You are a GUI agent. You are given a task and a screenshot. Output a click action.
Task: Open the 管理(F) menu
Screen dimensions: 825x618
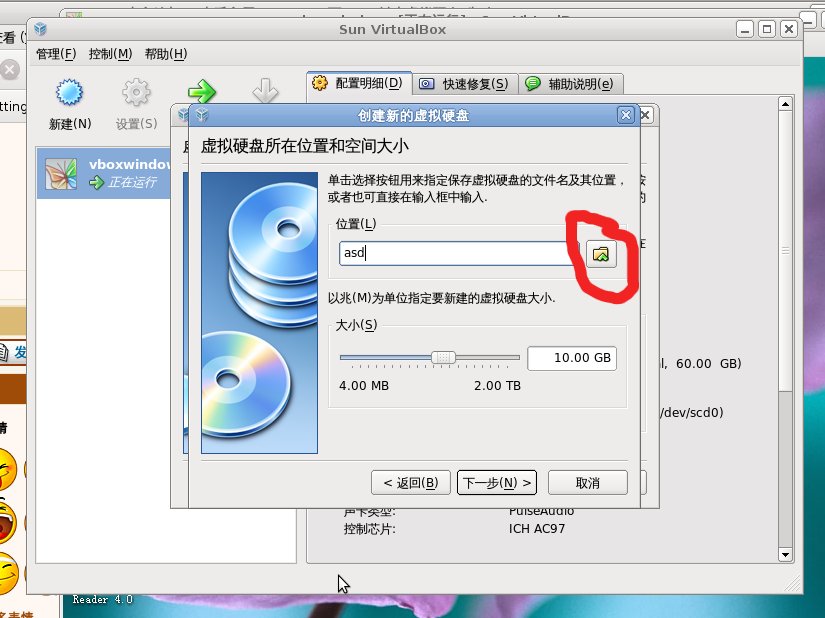click(56, 54)
